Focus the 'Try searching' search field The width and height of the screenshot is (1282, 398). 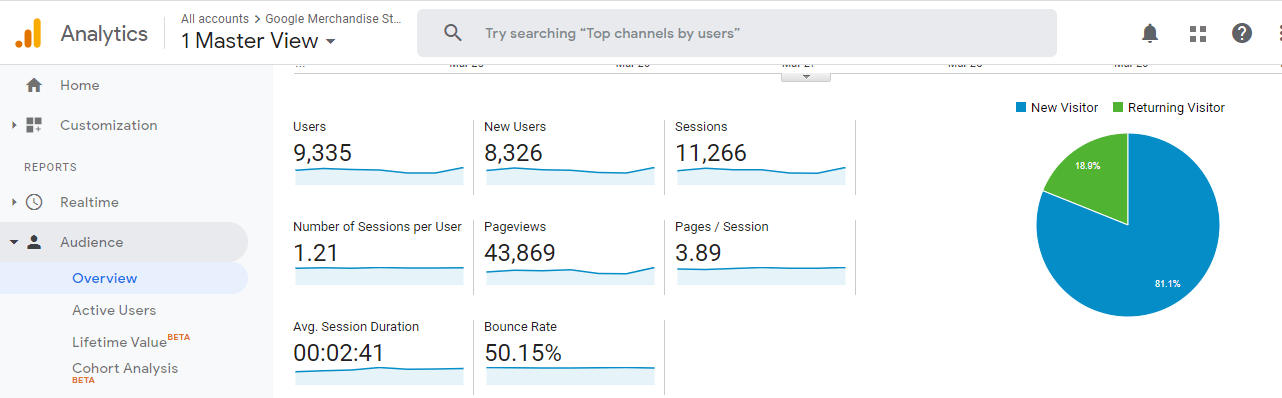pos(736,33)
